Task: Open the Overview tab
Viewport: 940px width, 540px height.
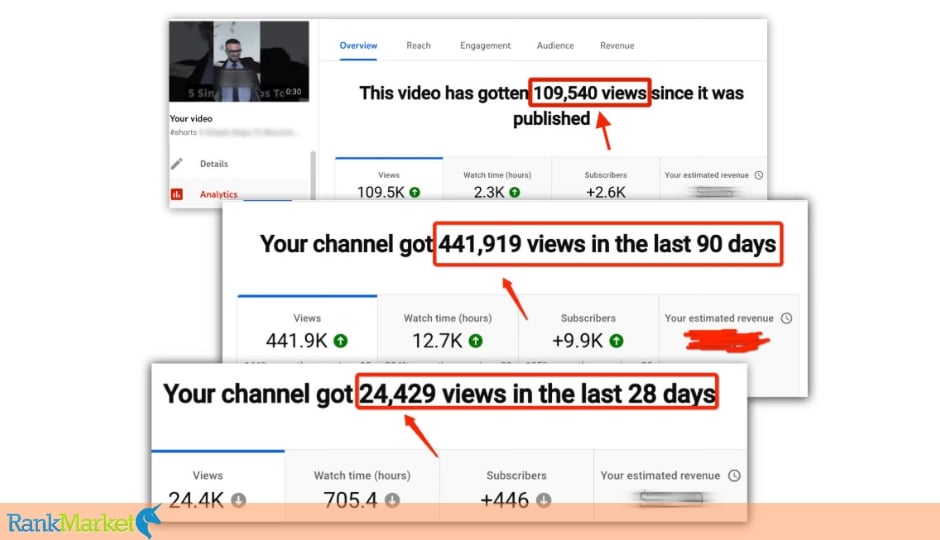Action: coord(358,46)
